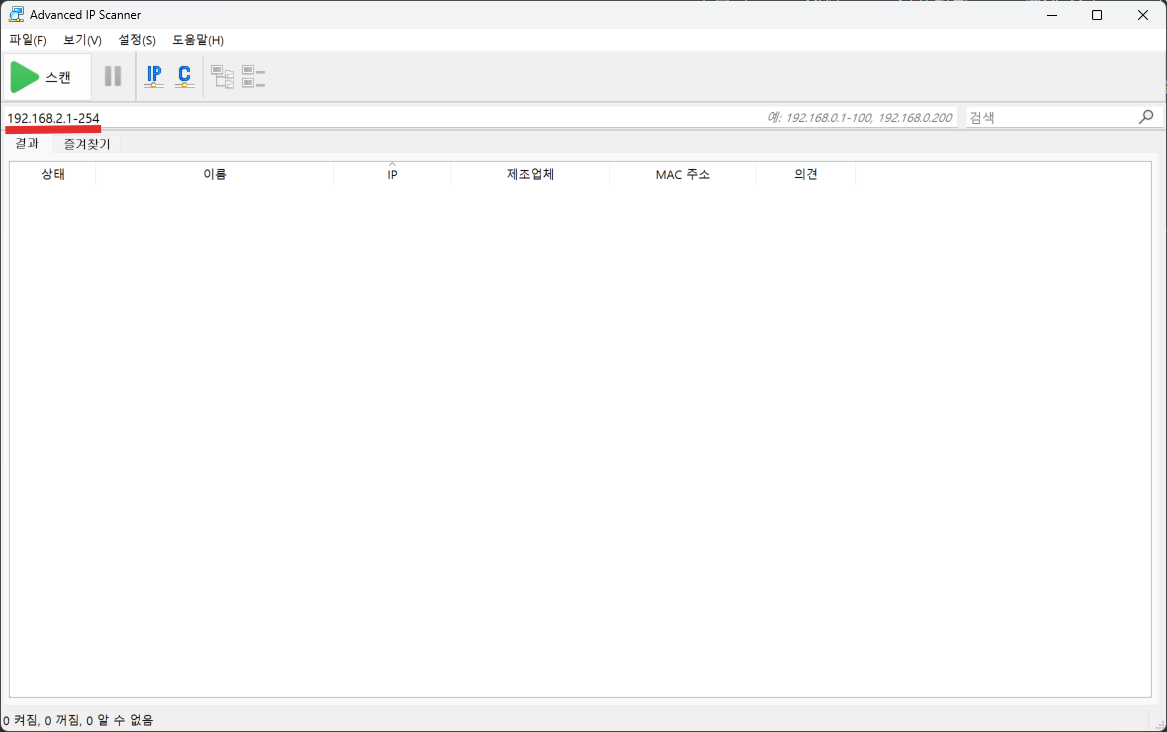The image size is (1167, 732).
Task: Maximize the Advanced IP Scanner window
Action: (x=1097, y=15)
